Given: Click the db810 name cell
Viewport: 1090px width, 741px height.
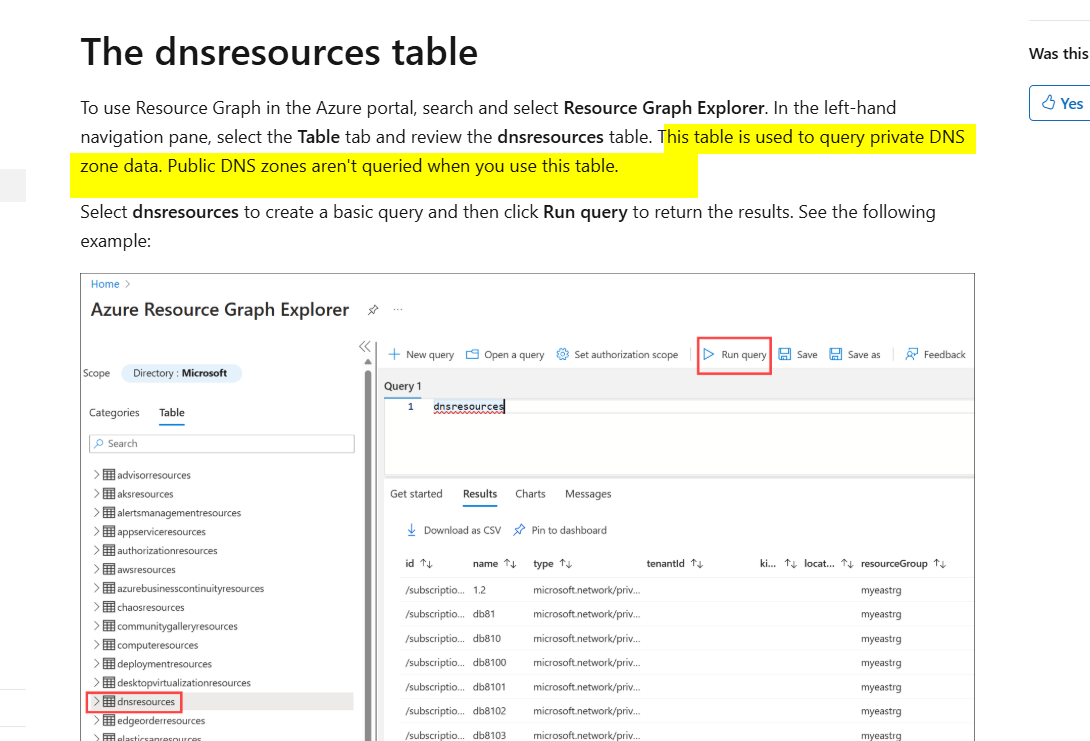Looking at the screenshot, I should pyautogui.click(x=487, y=639).
